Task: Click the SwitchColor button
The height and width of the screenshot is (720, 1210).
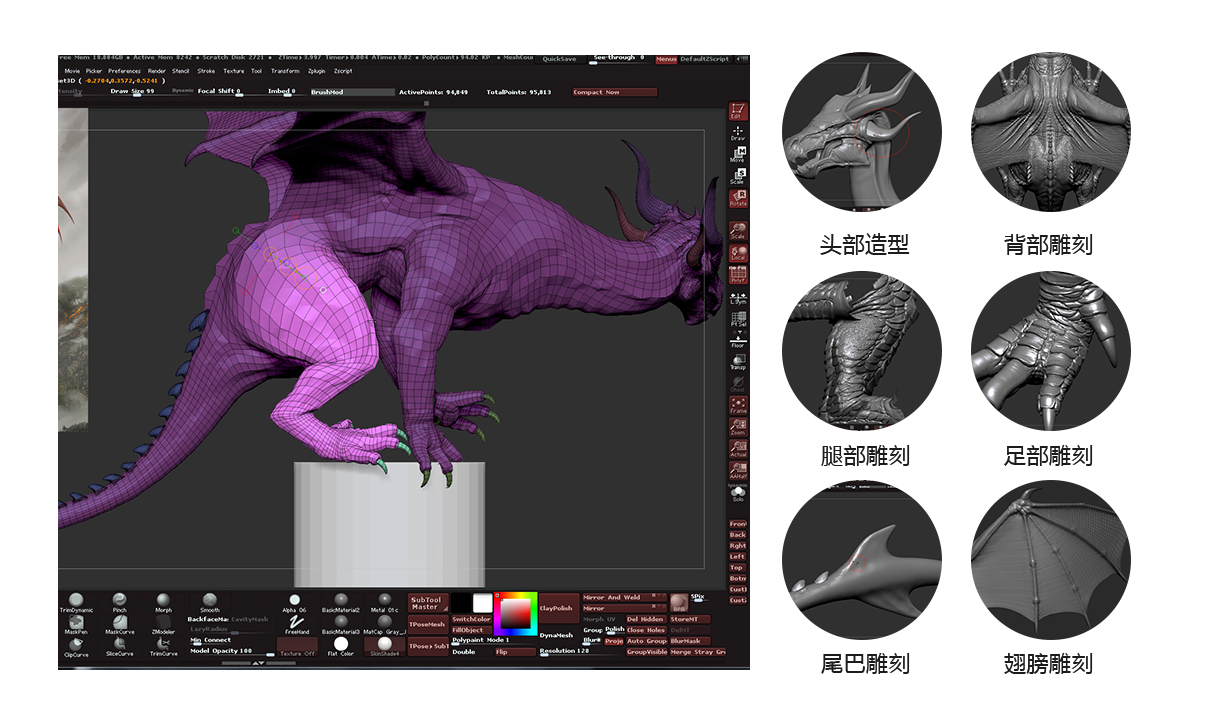Action: [471, 619]
